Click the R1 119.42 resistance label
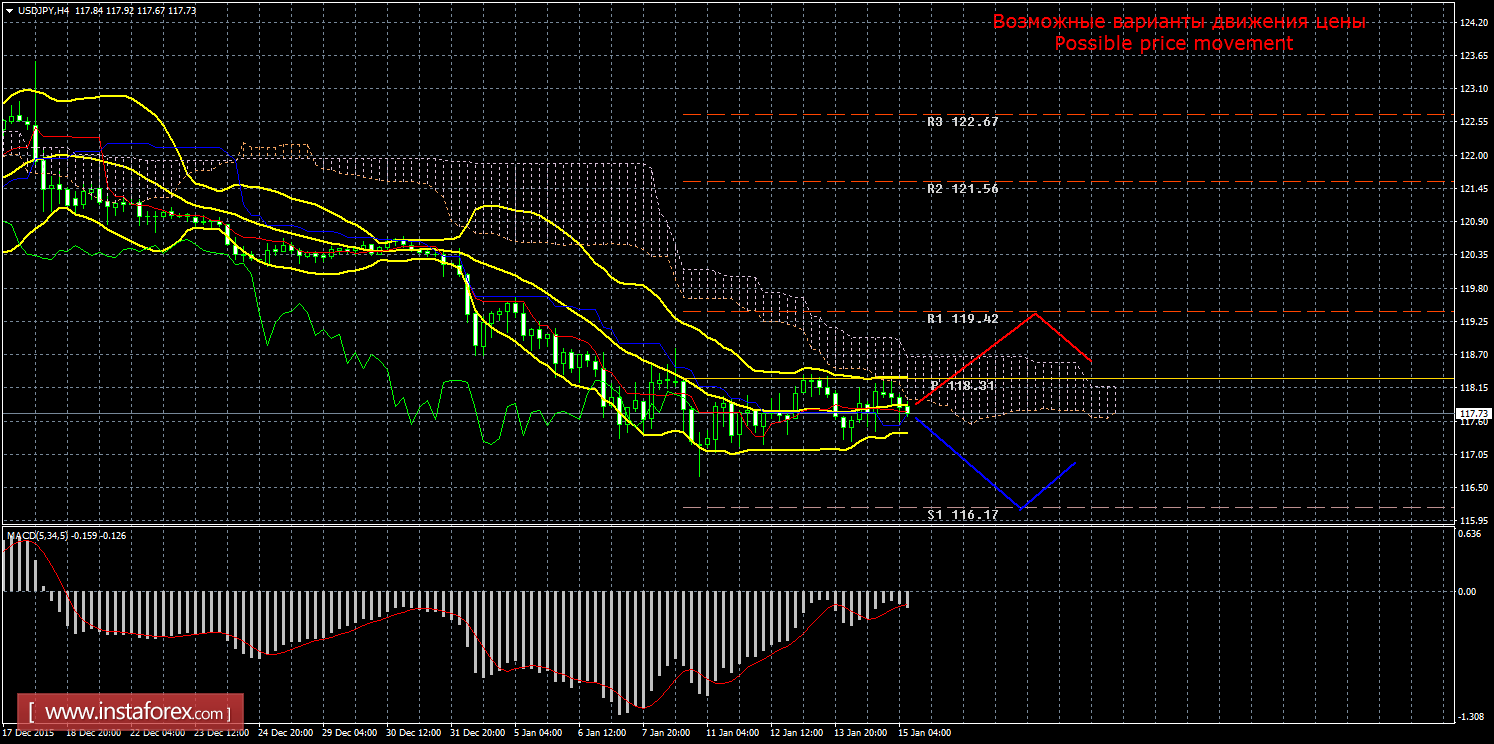This screenshot has width=1494, height=744. (x=963, y=319)
